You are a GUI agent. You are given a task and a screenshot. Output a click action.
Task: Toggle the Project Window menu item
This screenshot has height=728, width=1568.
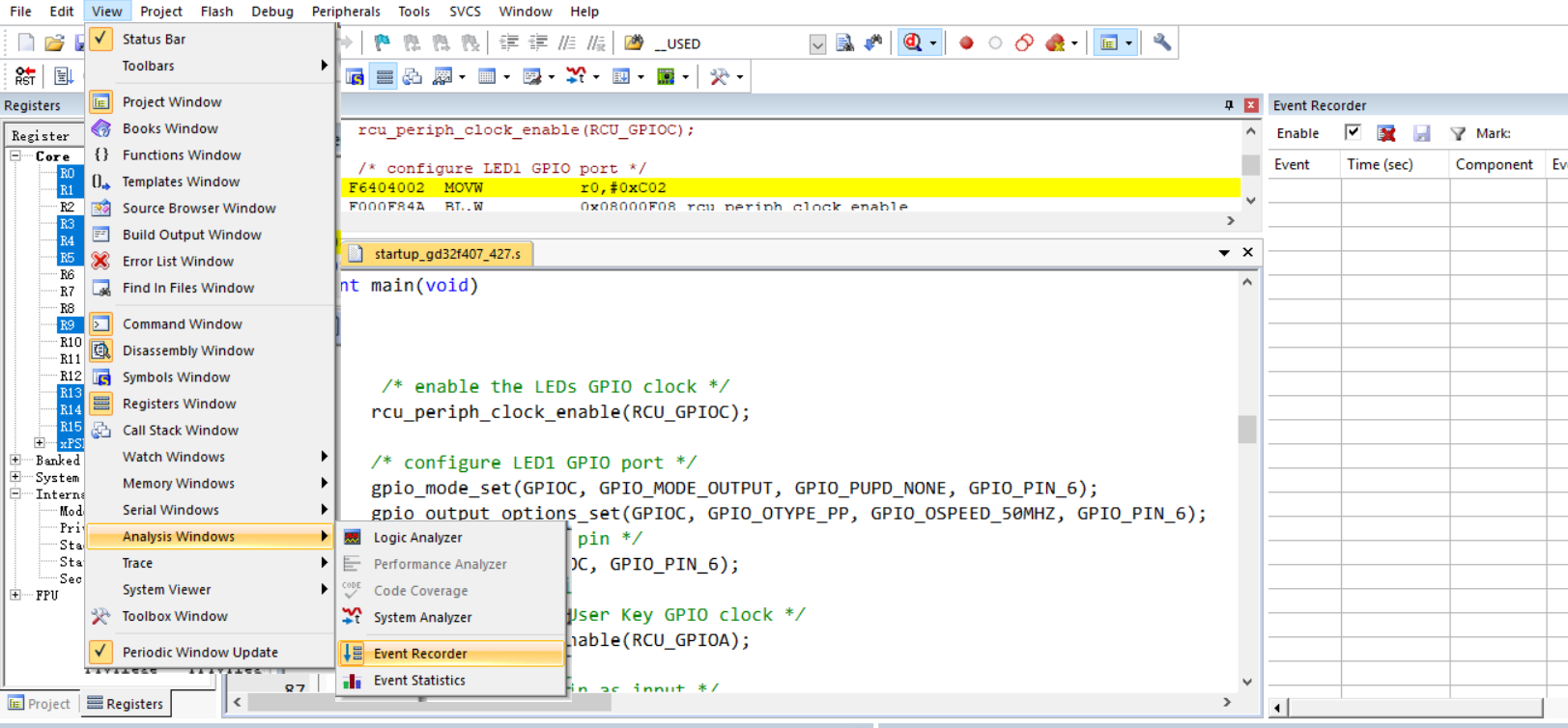[x=210, y=101]
